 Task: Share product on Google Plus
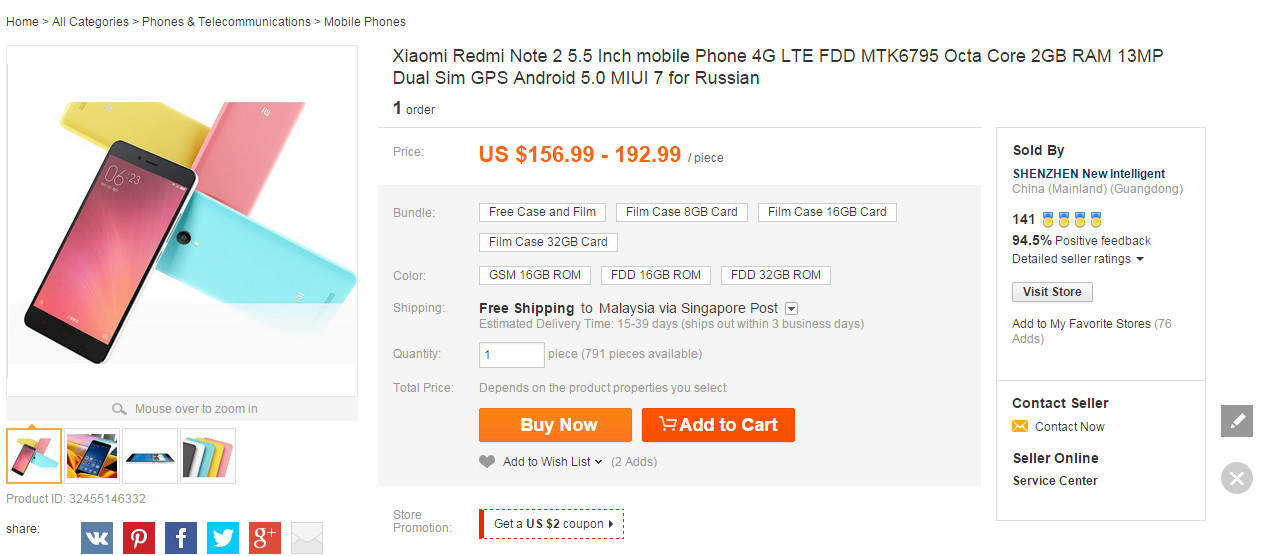click(265, 538)
